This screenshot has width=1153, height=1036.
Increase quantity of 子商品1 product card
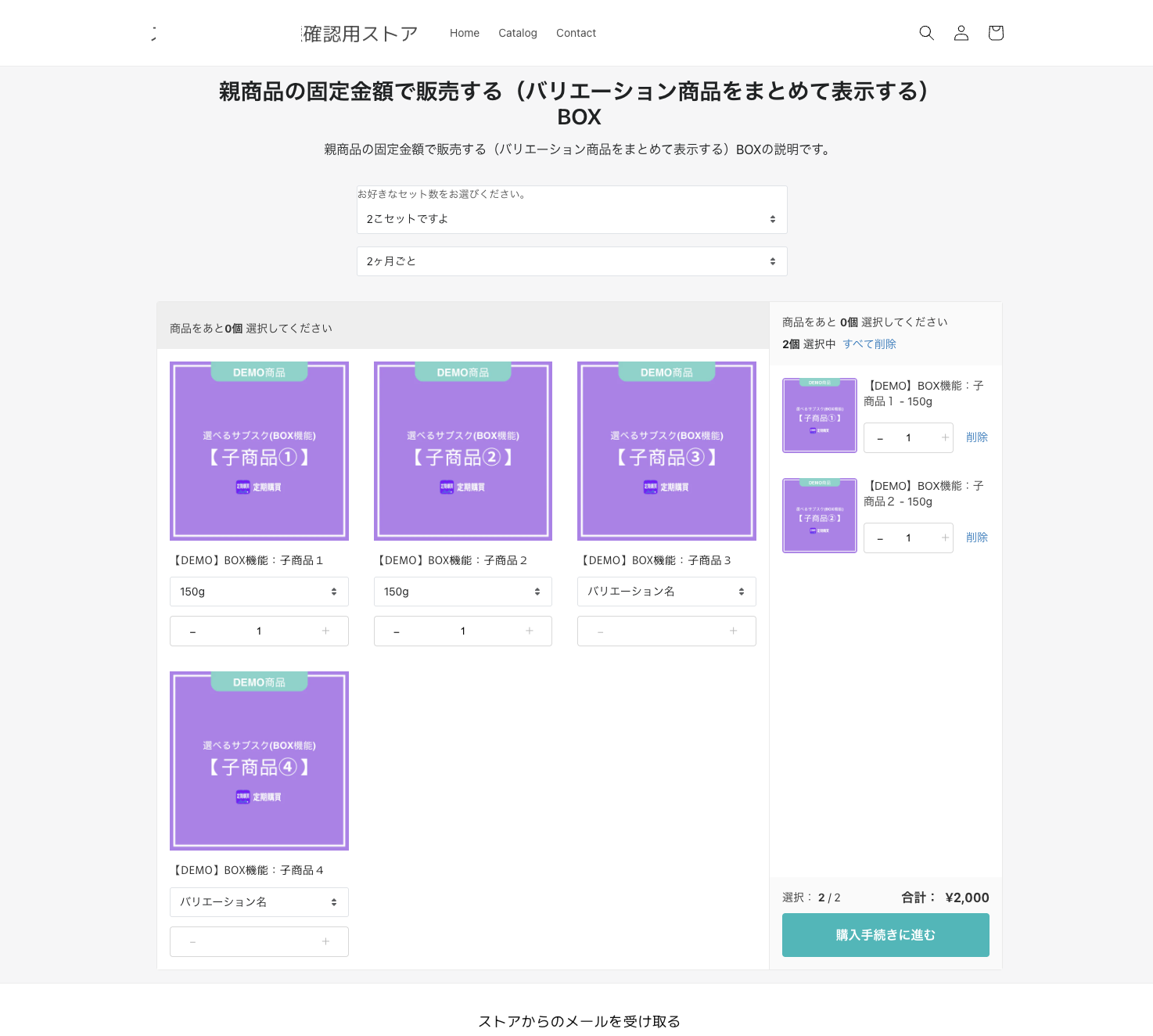tap(326, 631)
